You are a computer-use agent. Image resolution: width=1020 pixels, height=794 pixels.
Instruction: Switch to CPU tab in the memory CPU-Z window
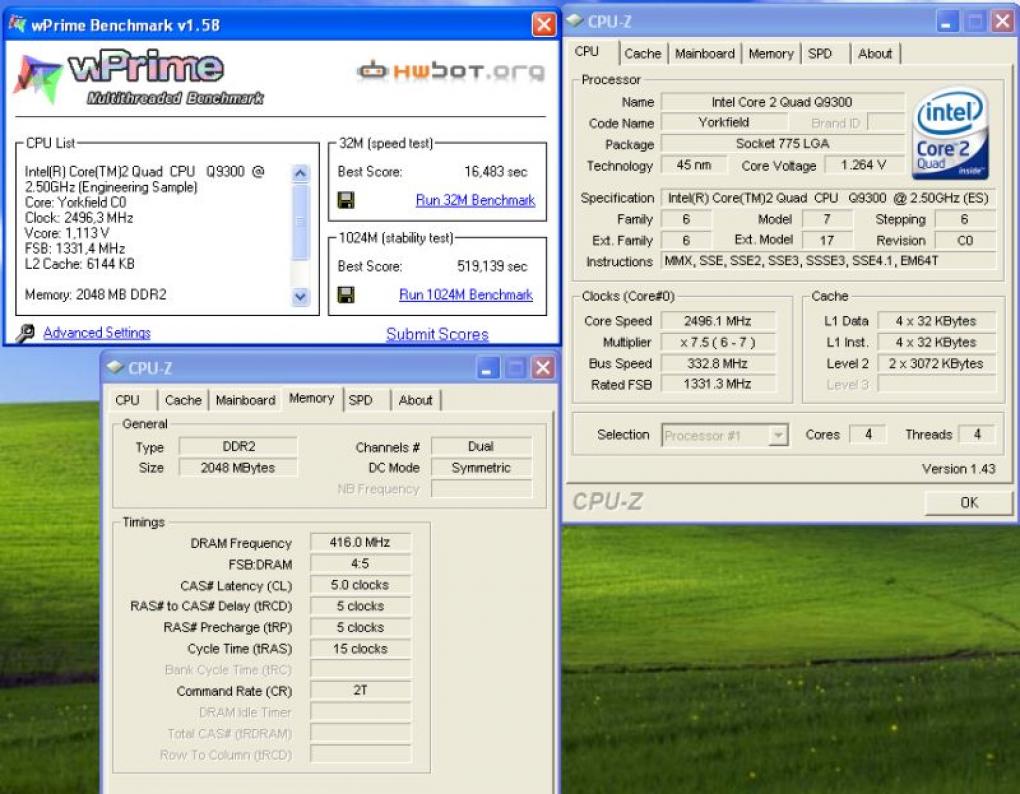point(128,400)
